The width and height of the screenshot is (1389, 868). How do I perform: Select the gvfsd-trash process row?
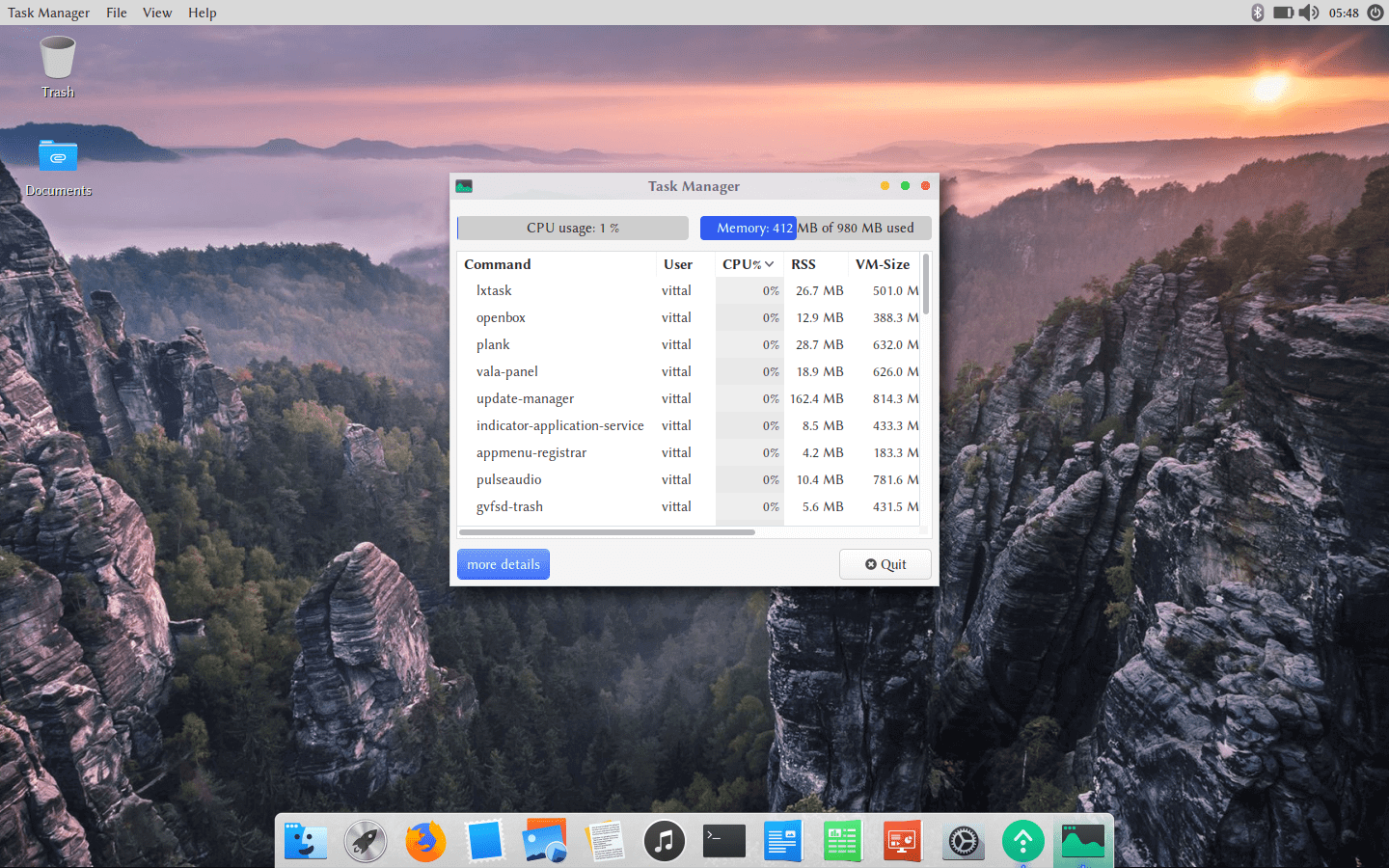(689, 506)
